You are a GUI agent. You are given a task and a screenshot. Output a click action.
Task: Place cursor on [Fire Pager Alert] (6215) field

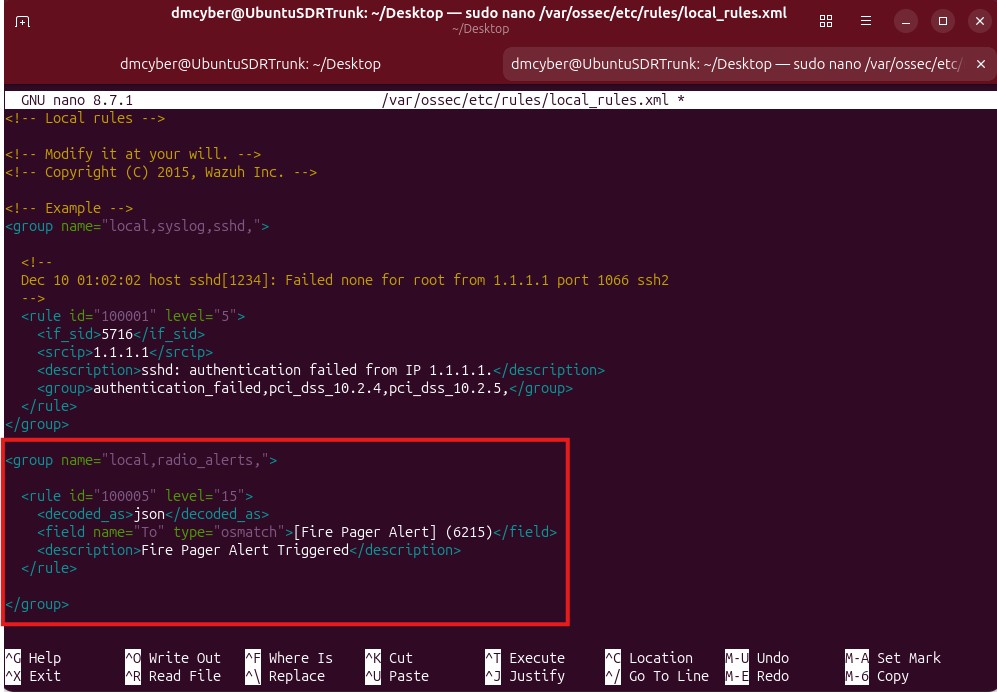297,532
